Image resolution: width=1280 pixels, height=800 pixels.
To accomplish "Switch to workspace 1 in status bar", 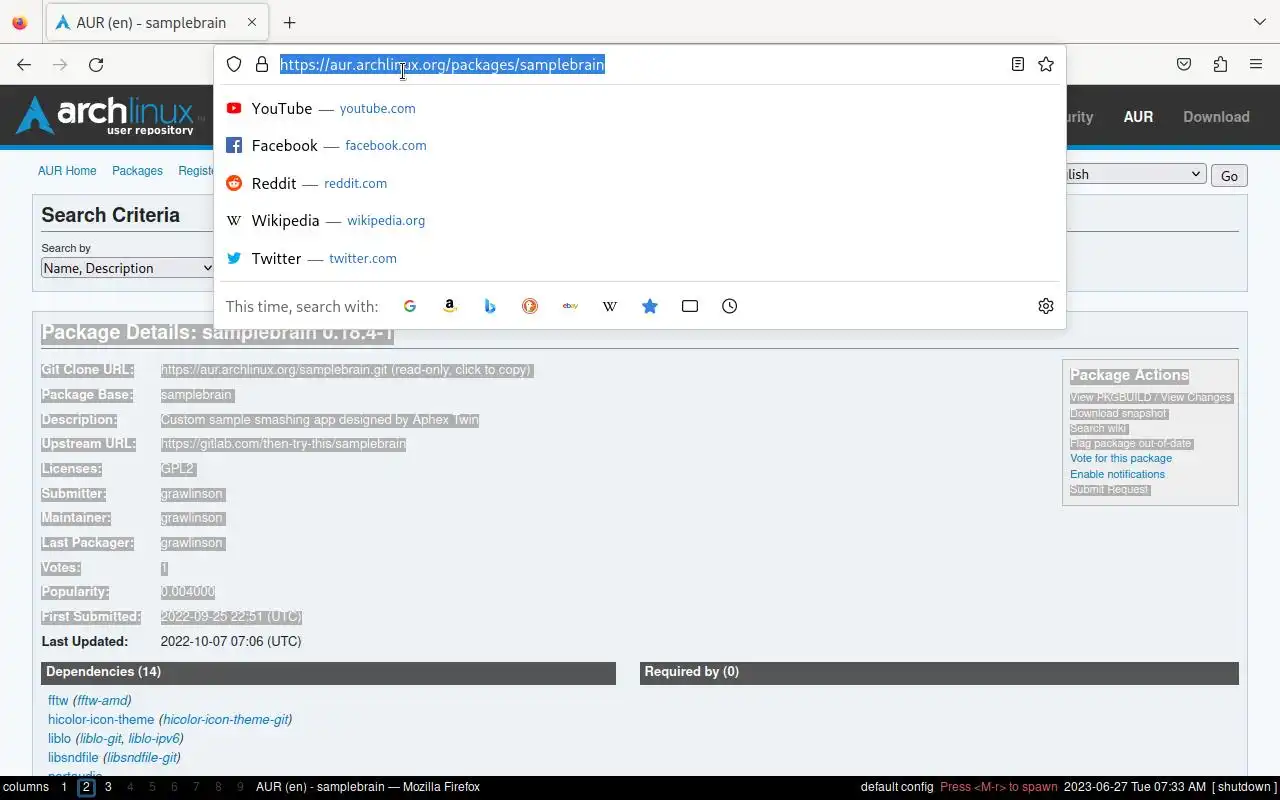I will pyautogui.click(x=64, y=787).
